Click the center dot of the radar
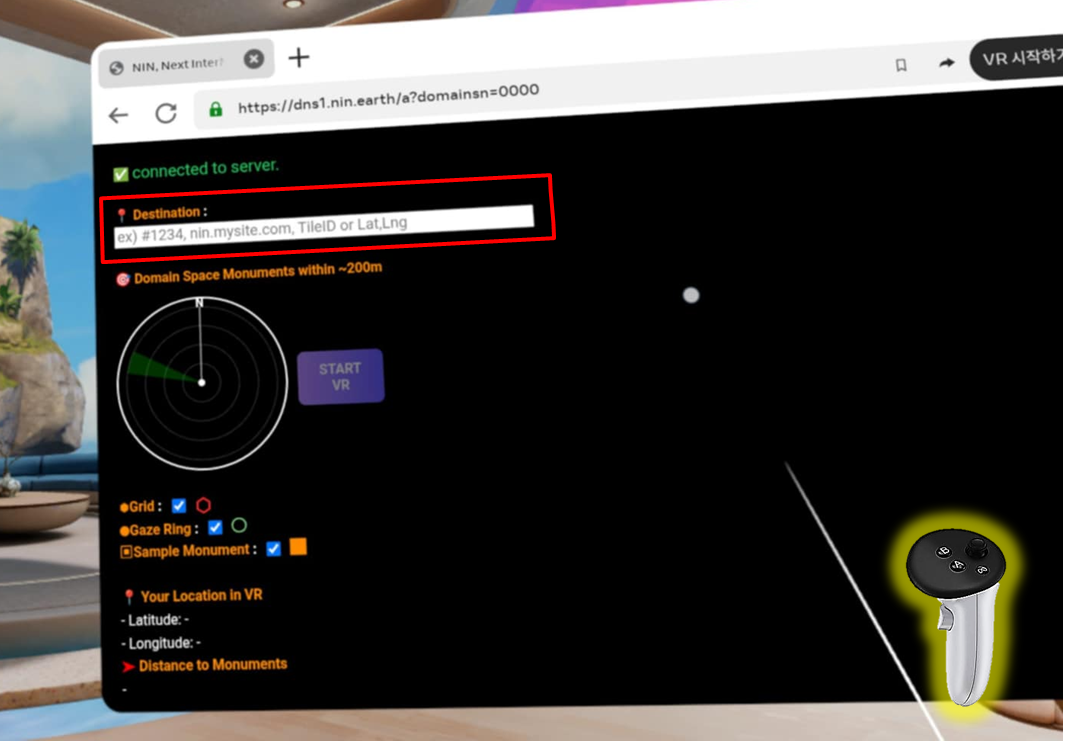 tap(202, 382)
